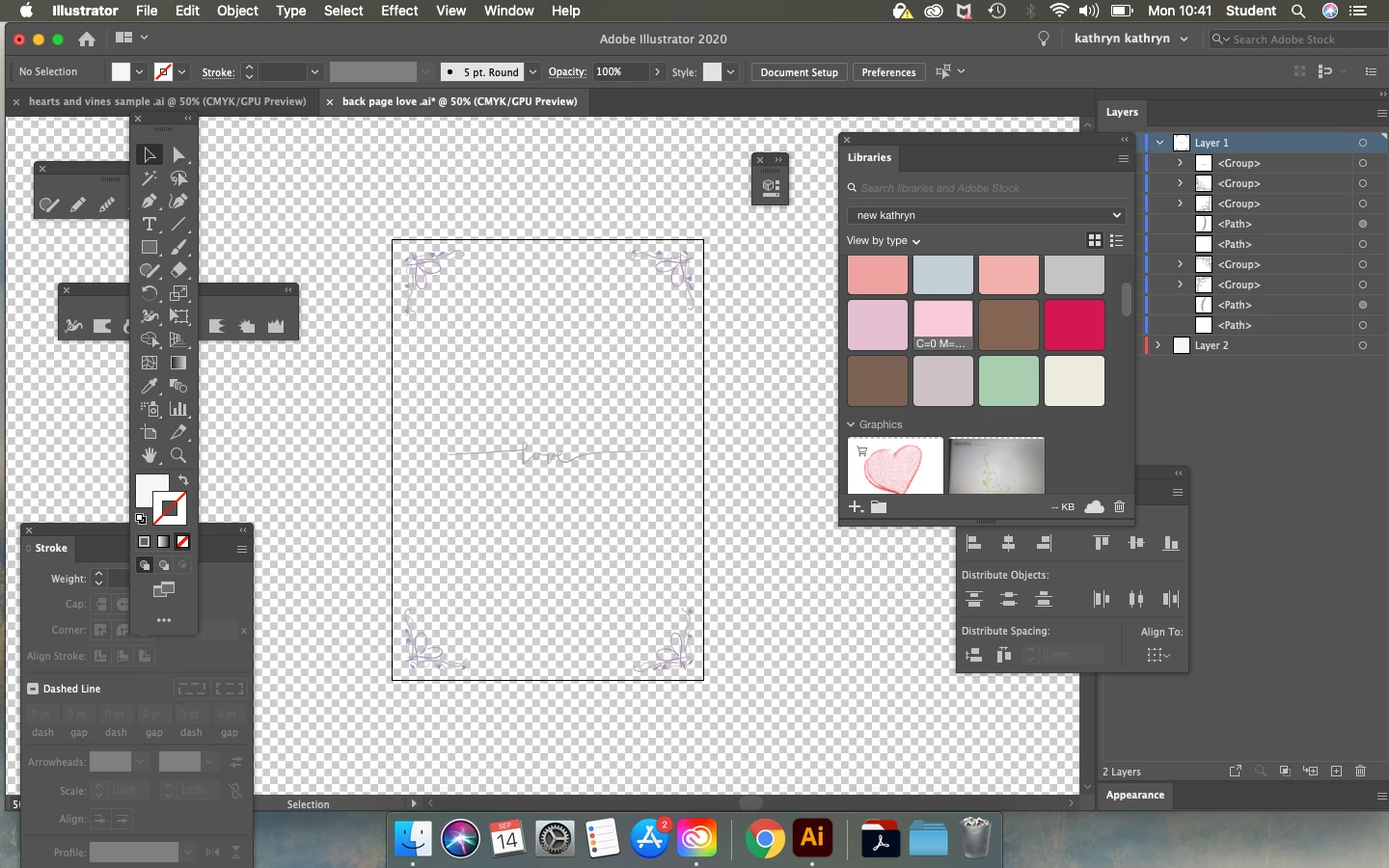
Task: Open kathryn kathryn workspace dropdown
Action: pos(1130,39)
